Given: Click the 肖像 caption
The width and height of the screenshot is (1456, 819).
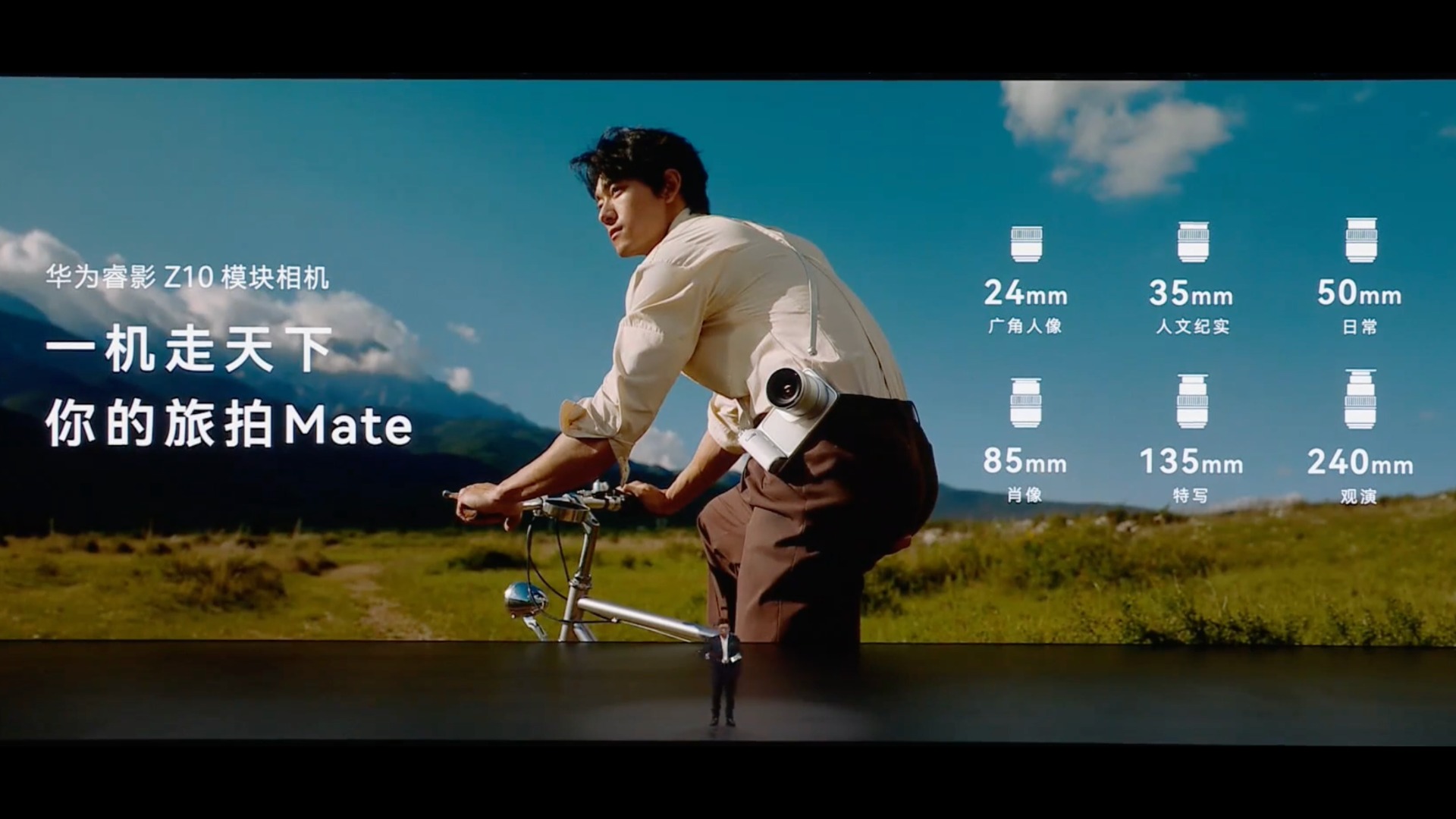Looking at the screenshot, I should 1025,495.
